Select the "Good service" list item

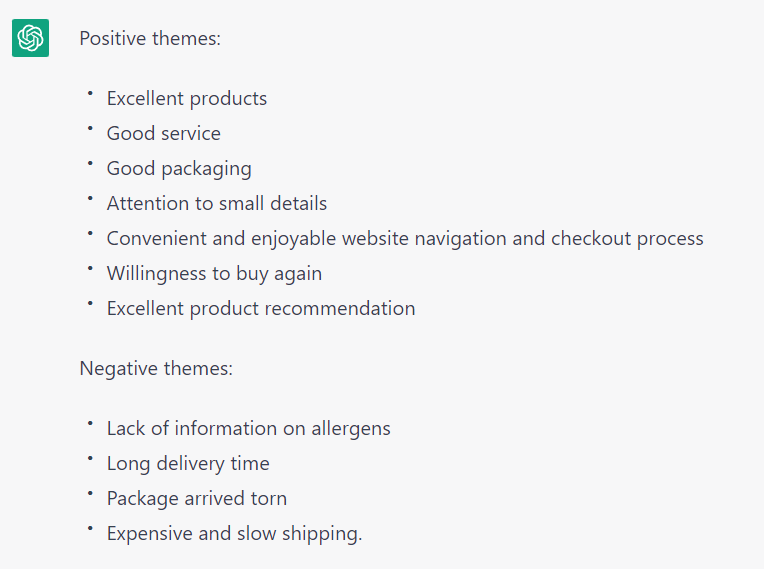[164, 134]
